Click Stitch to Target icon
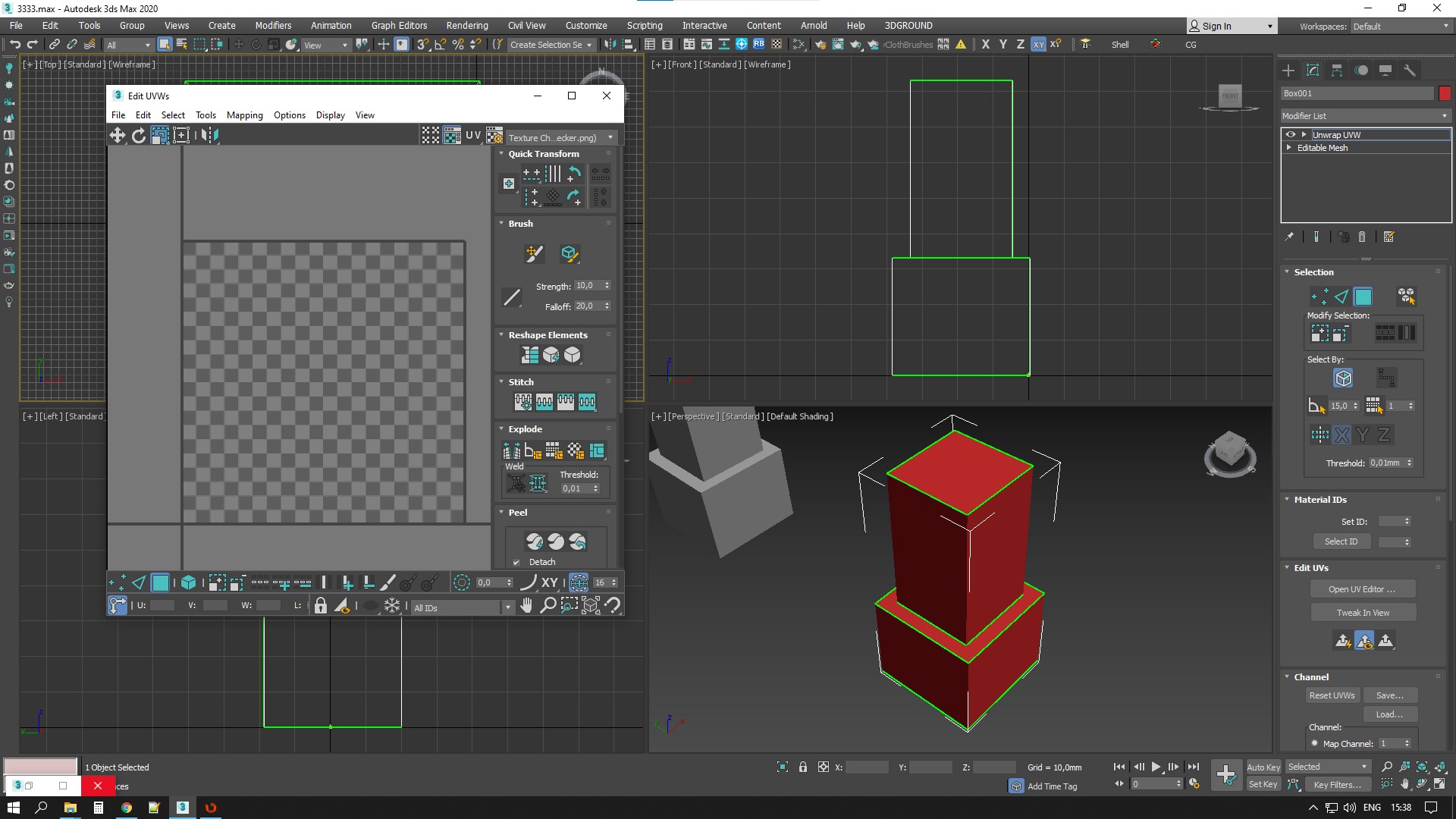The width and height of the screenshot is (1456, 819). [523, 402]
